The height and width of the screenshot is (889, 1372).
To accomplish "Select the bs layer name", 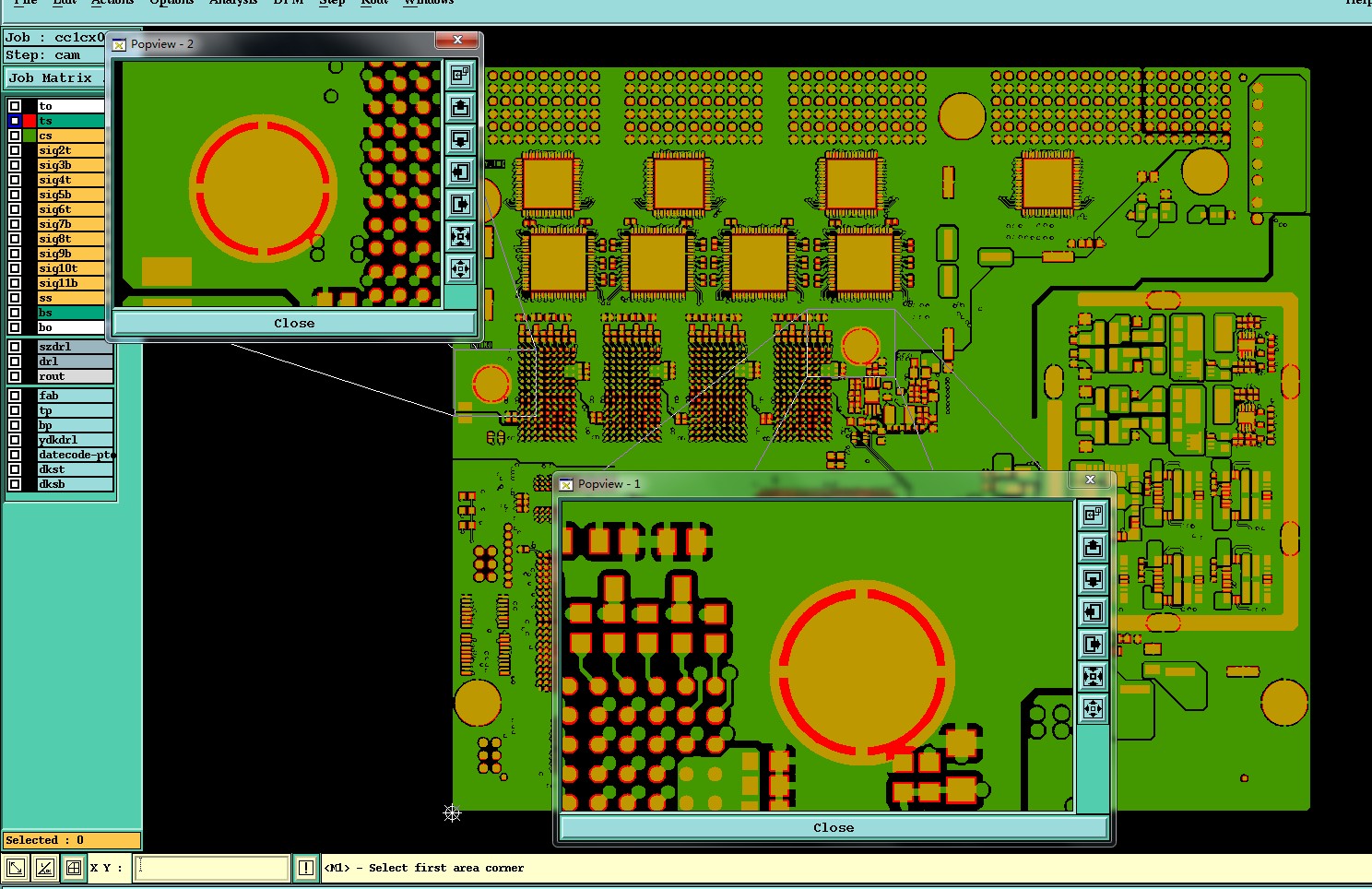I will [70, 313].
